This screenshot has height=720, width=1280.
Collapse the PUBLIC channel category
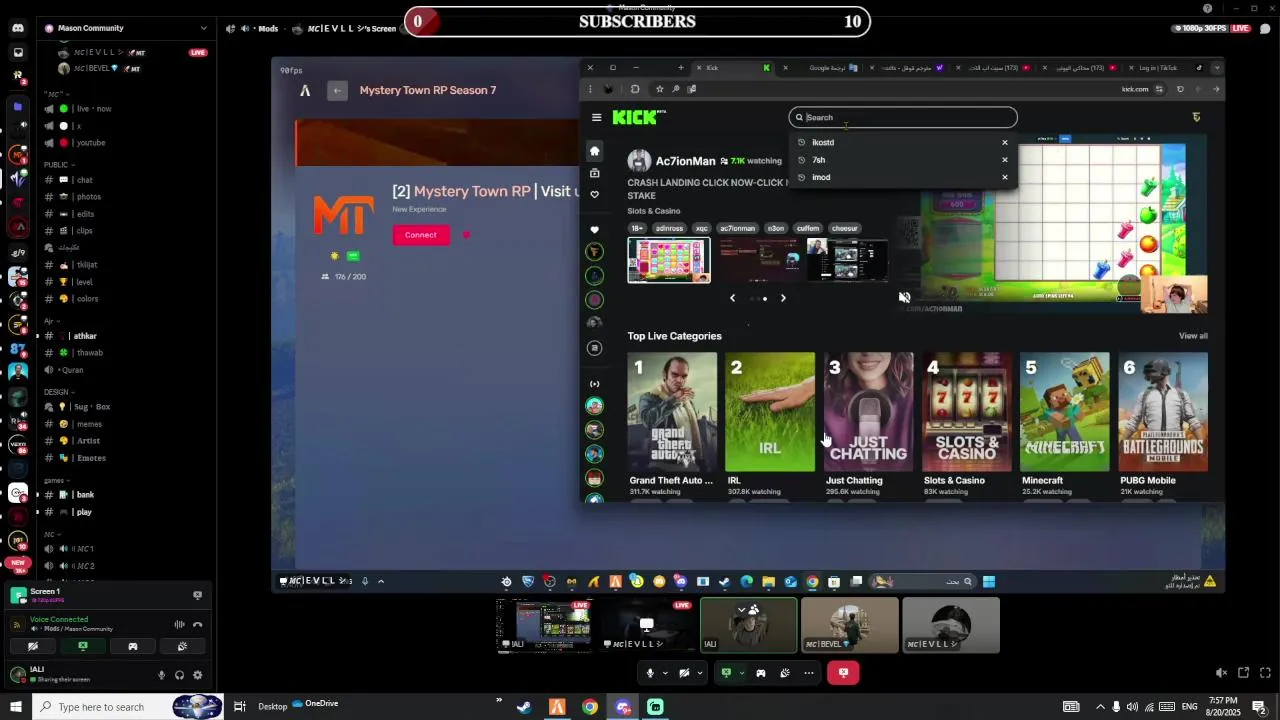(60, 165)
